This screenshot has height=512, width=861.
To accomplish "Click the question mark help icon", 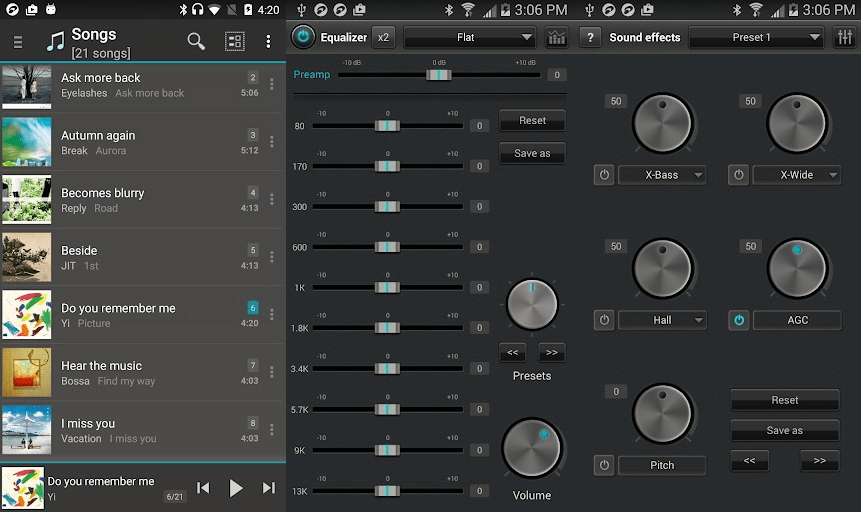I will (x=590, y=38).
